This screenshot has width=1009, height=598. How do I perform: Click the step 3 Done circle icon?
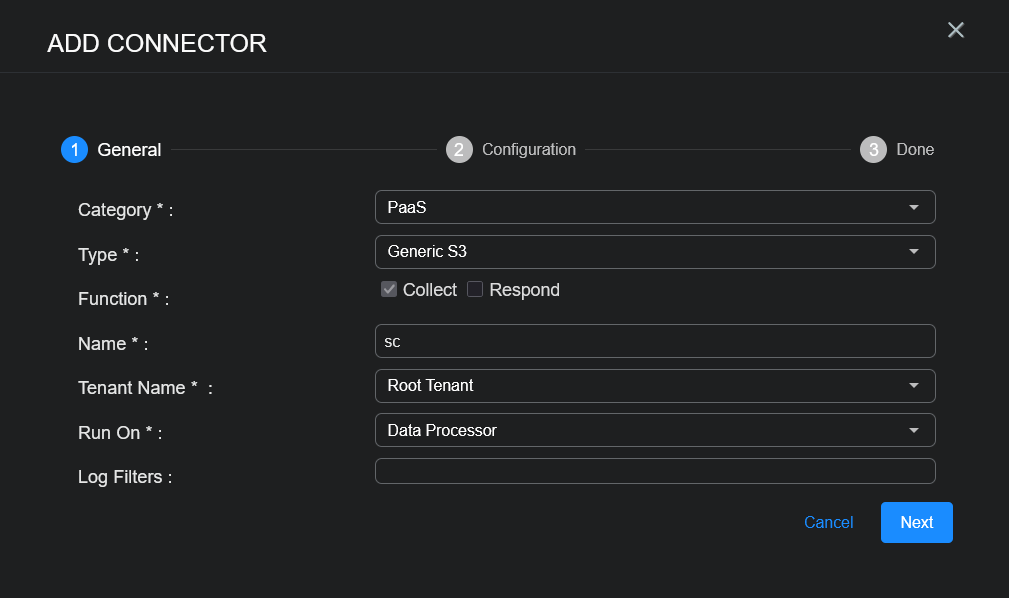click(x=873, y=150)
